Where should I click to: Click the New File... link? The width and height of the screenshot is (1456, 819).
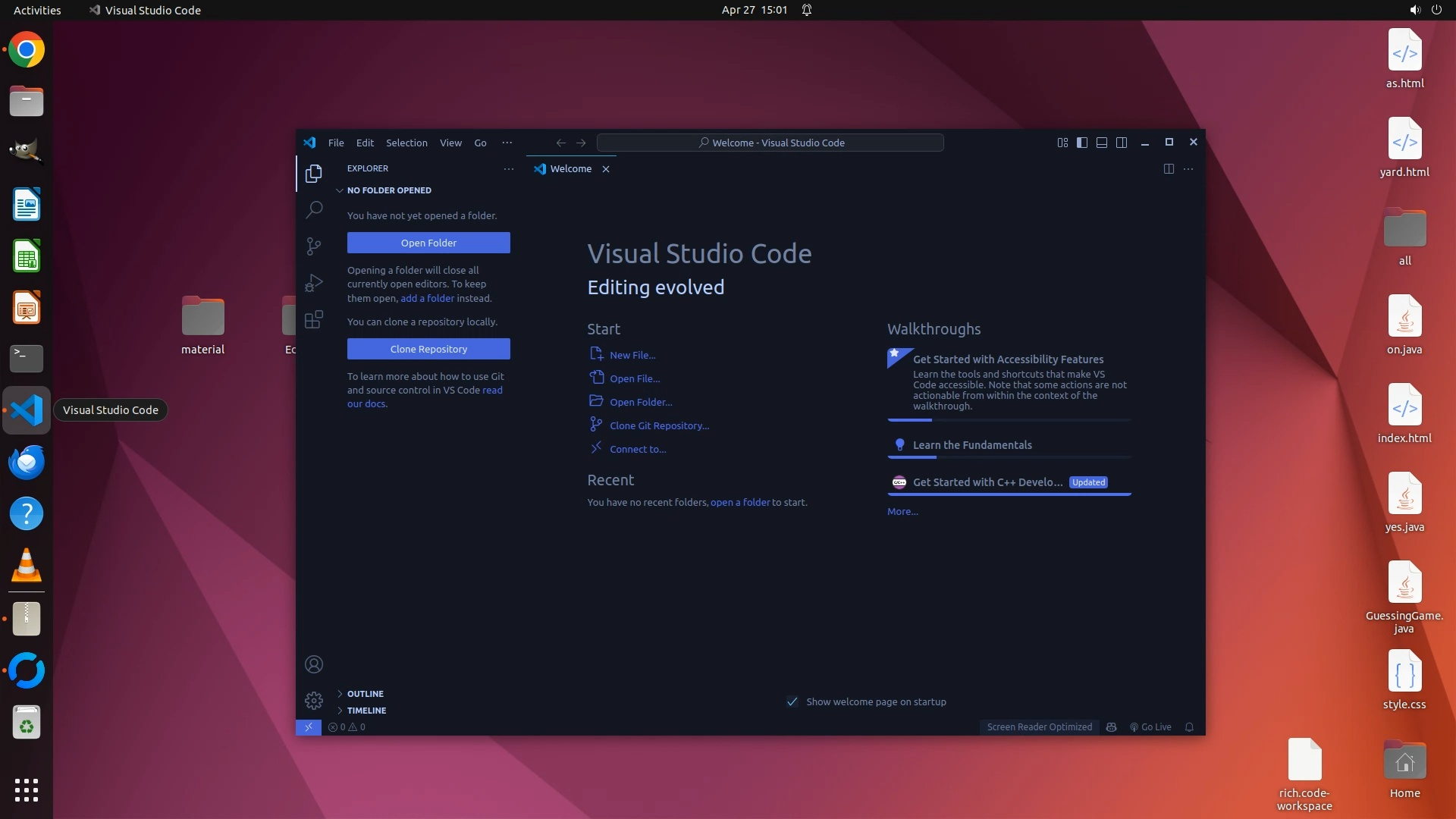click(x=632, y=355)
